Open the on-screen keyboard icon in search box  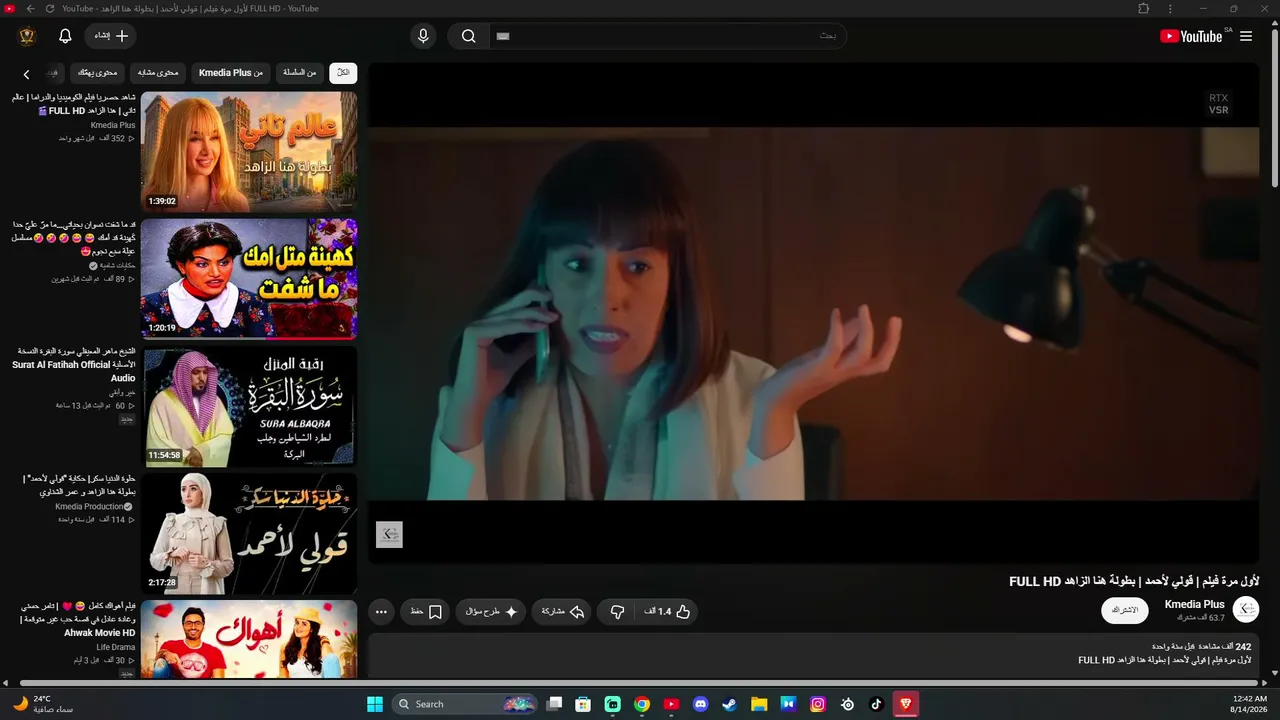[503, 36]
